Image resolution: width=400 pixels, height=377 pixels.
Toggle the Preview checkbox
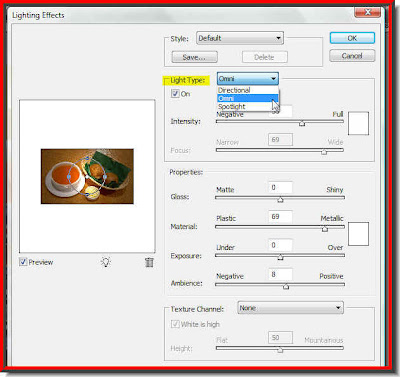(x=23, y=262)
